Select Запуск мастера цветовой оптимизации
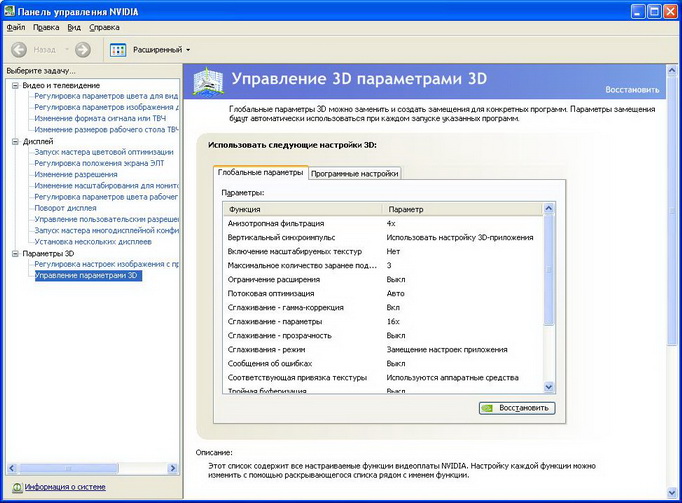This screenshot has height=503, width=682. [x=104, y=152]
